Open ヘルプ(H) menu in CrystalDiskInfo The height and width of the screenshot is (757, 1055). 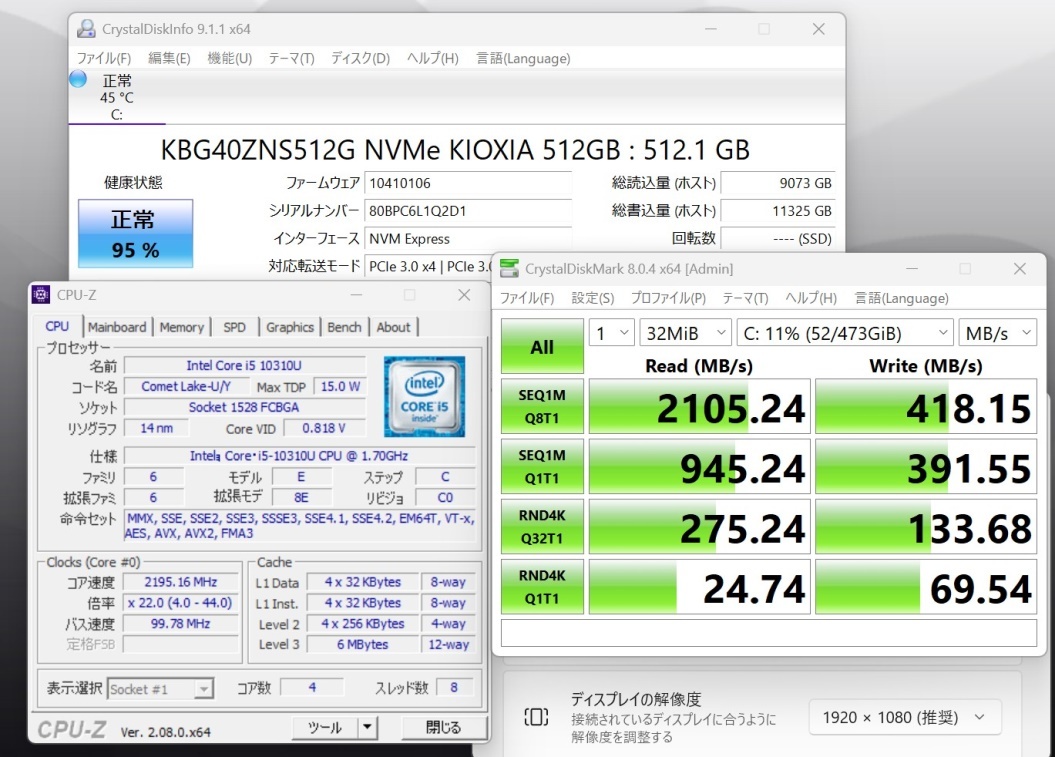click(x=433, y=59)
